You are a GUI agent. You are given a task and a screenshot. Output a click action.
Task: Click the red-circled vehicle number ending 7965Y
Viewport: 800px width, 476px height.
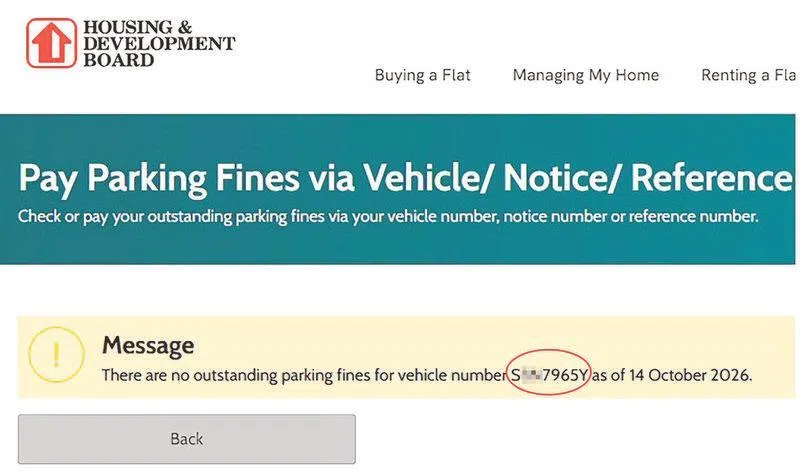[549, 375]
